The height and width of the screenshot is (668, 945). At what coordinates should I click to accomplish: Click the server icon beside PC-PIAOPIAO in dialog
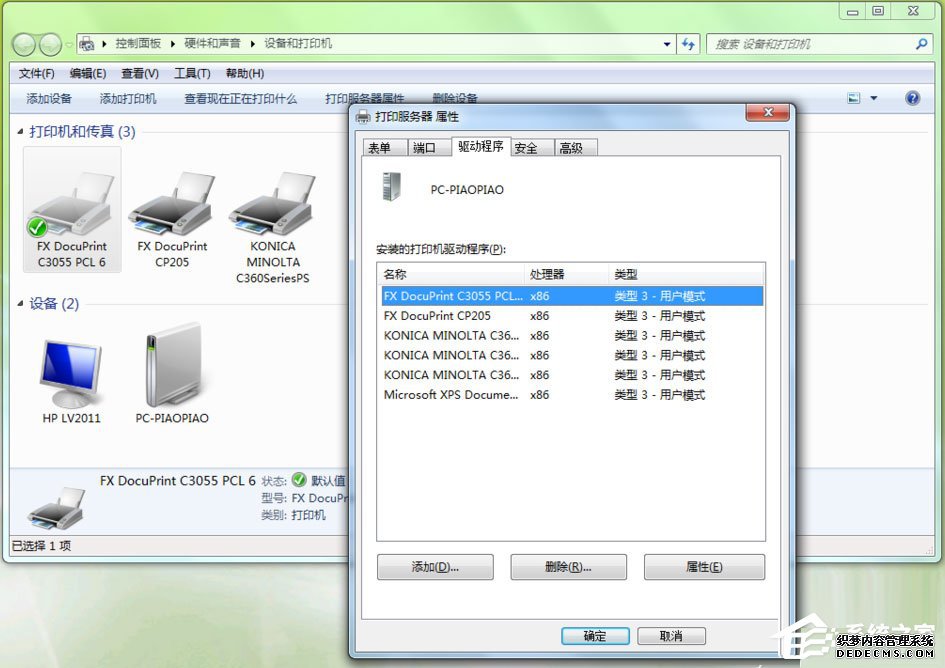(x=391, y=187)
